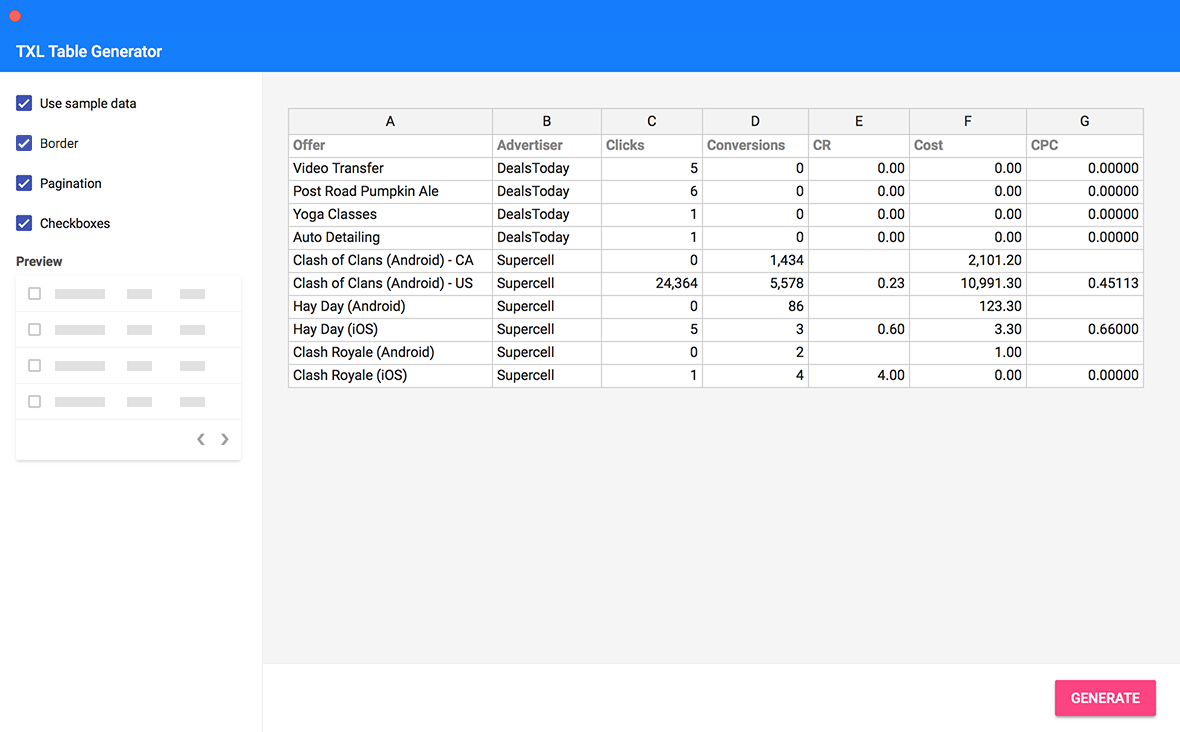Click the Preview section label
The width and height of the screenshot is (1180, 732).
[39, 262]
